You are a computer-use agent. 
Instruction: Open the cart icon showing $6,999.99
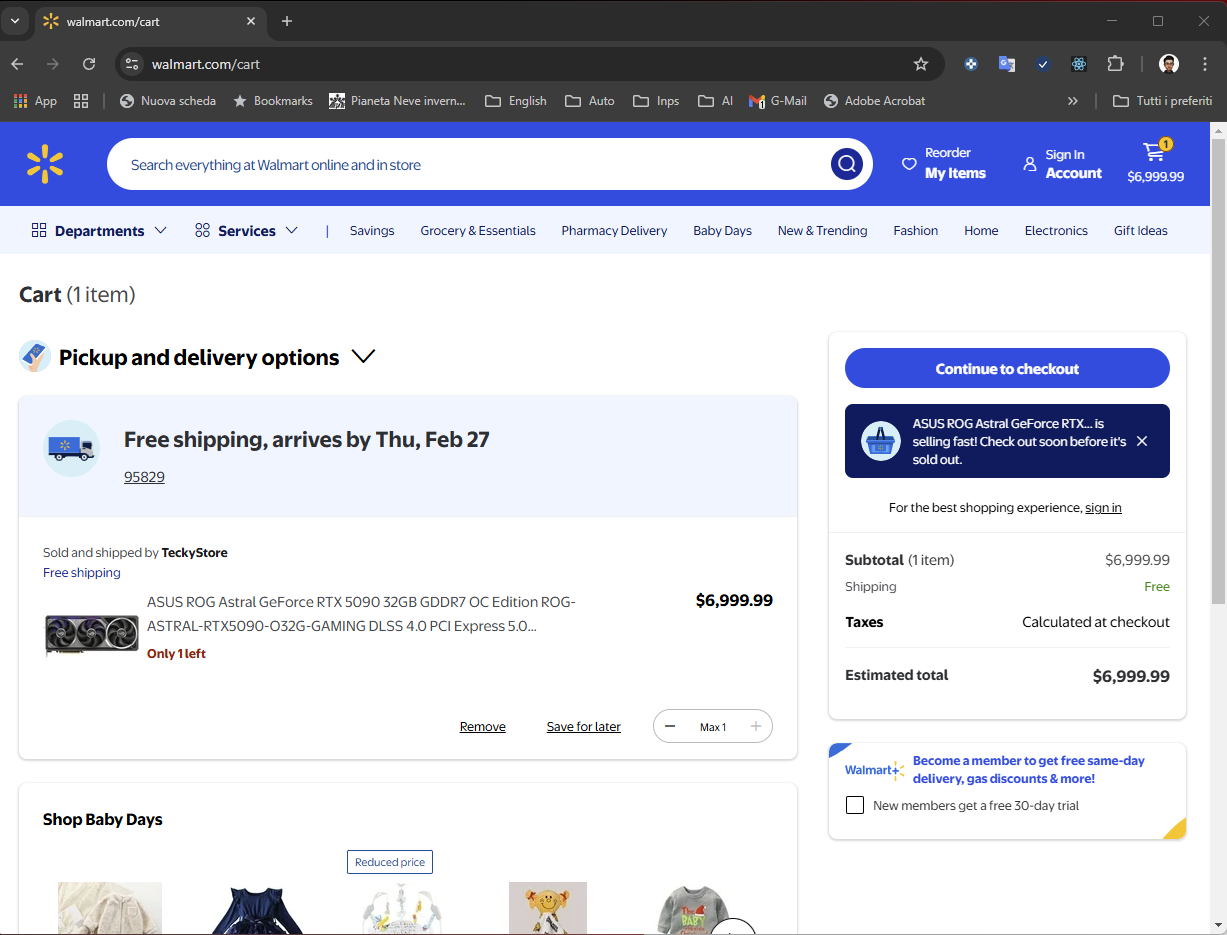pyautogui.click(x=1155, y=163)
